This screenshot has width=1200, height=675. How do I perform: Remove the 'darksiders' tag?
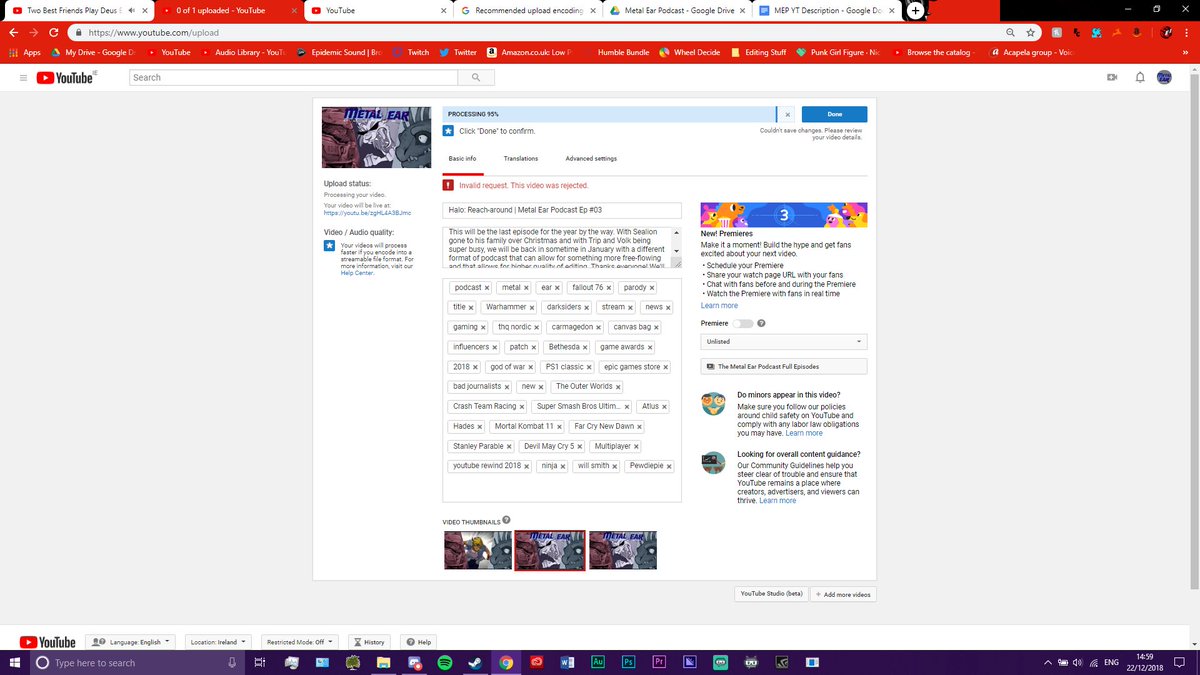587,308
